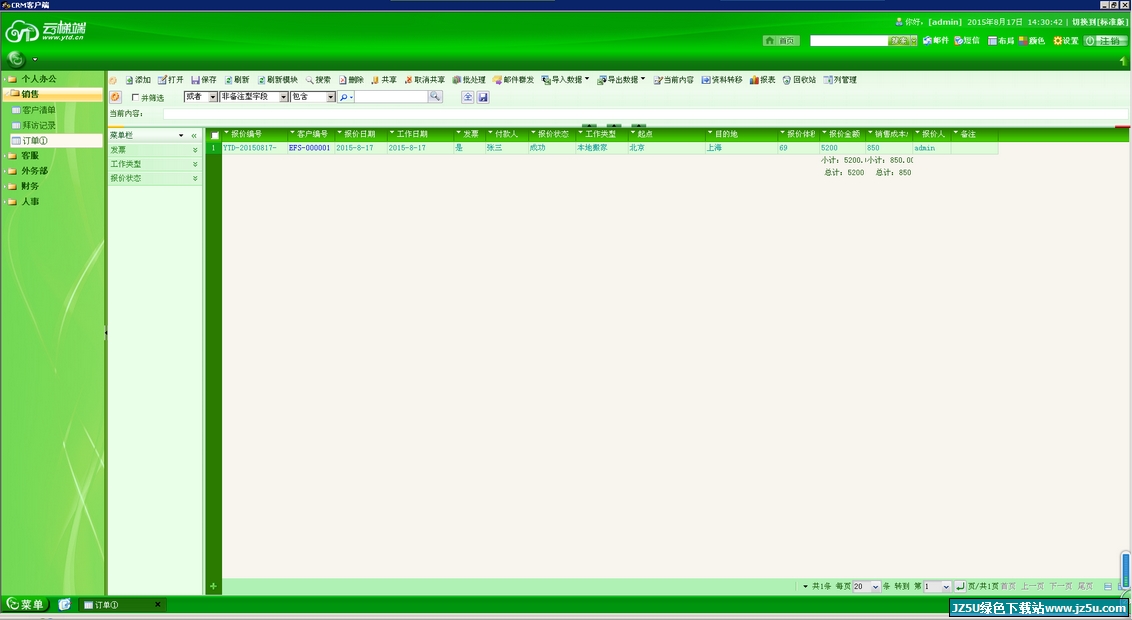Image resolution: width=1132 pixels, height=620 pixels.
Task: Click the up arrow to collapse the header
Action: point(1123,62)
